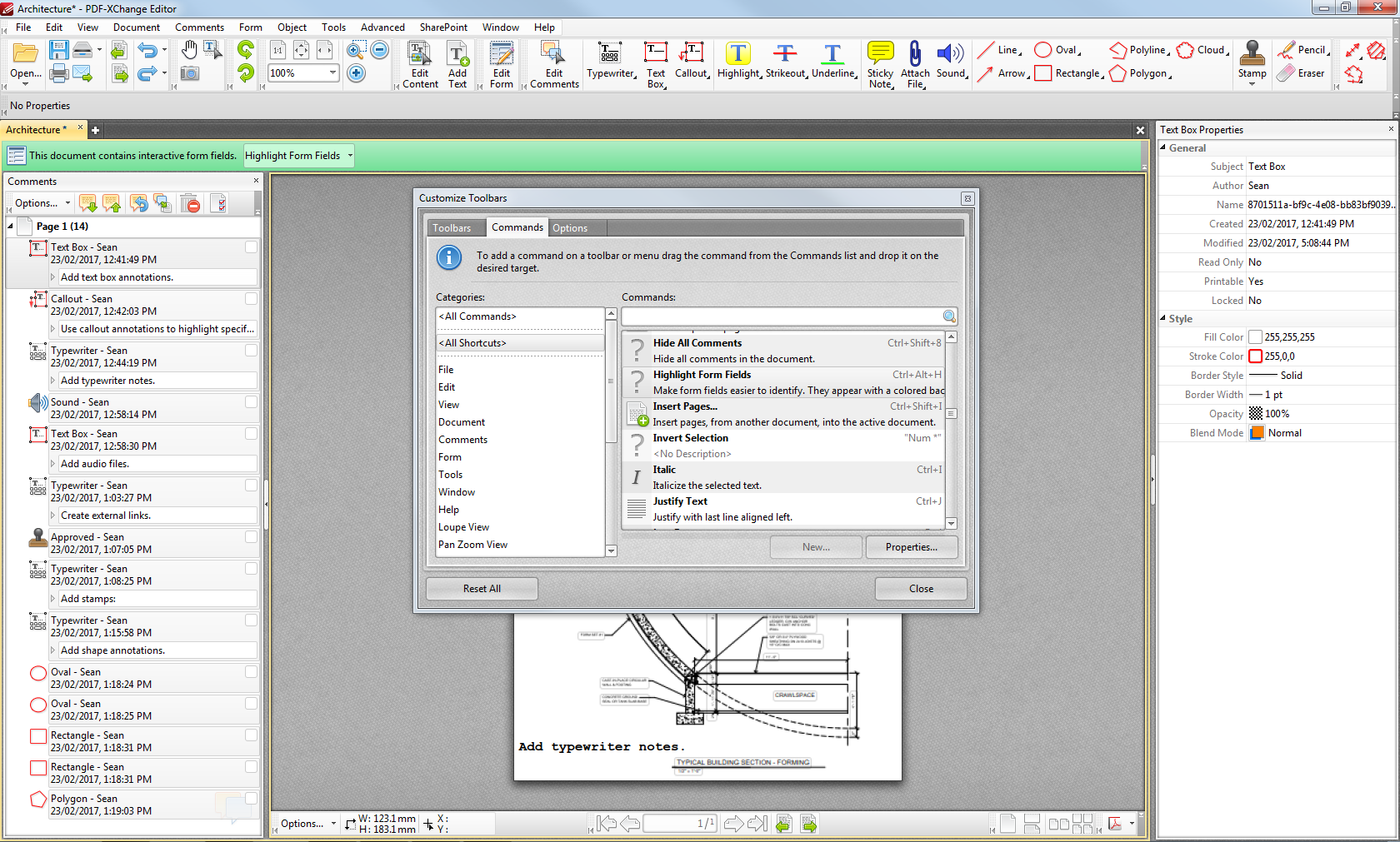The height and width of the screenshot is (842, 1400).
Task: Select the Insert Pages... command
Action: point(783,414)
